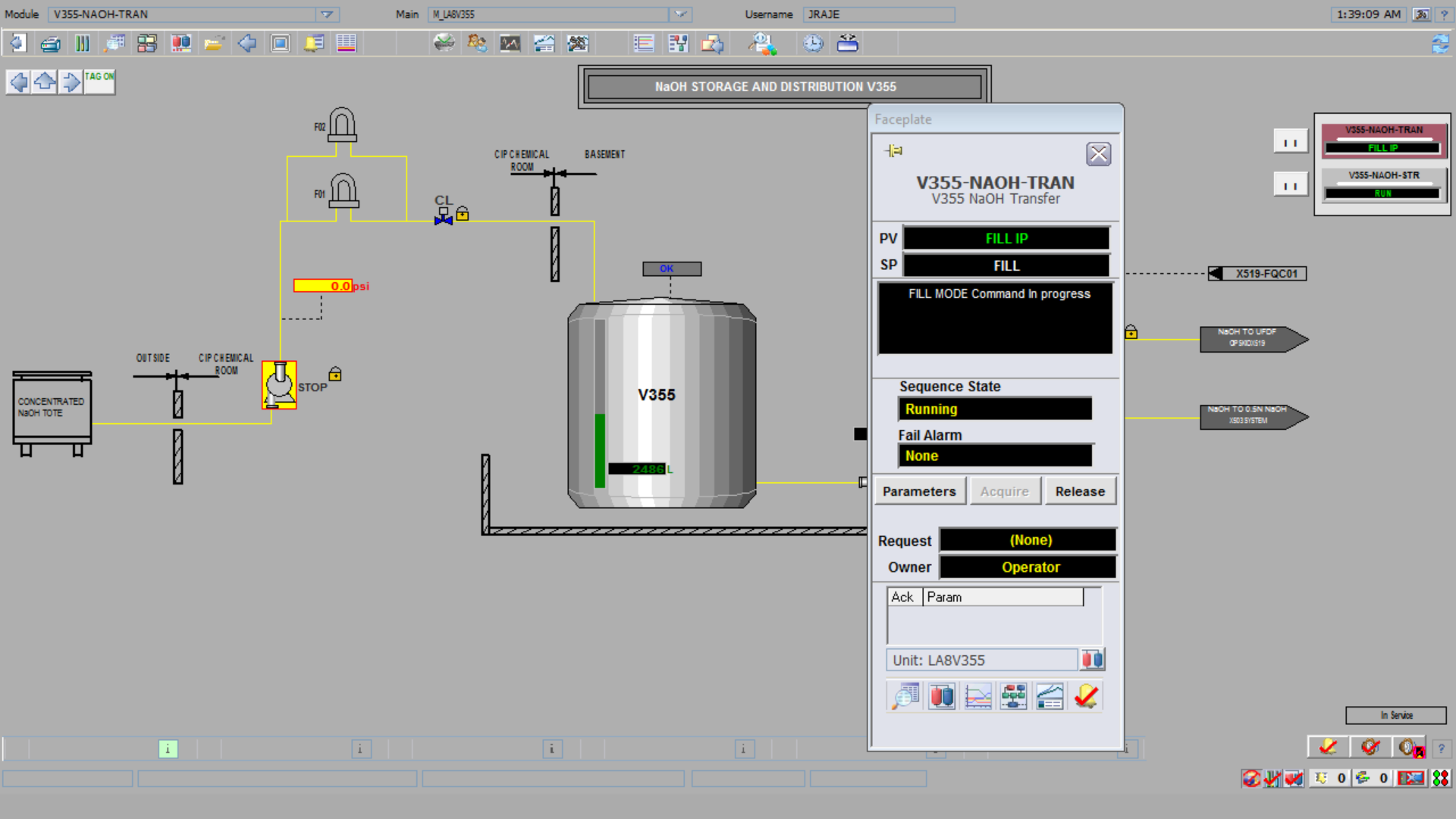Click the V355-NAOH-TRAN module status block

1384,140
